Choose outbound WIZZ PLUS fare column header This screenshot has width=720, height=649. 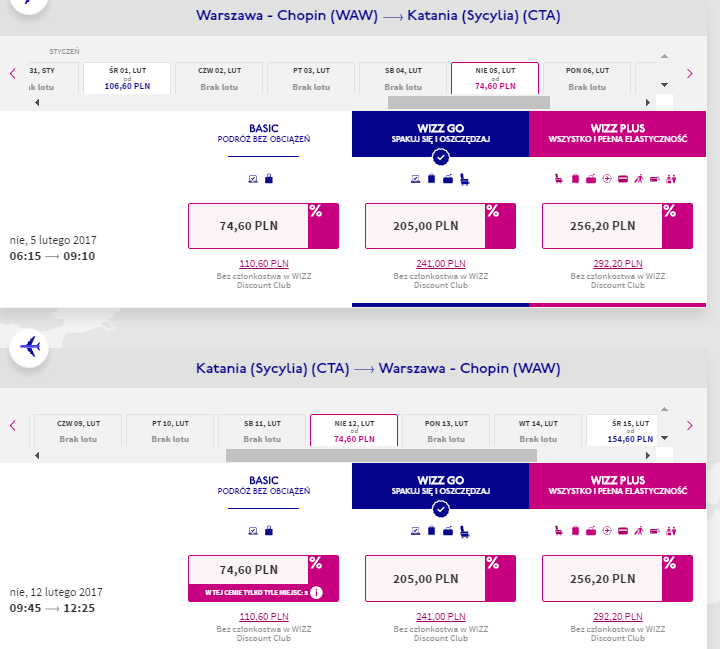click(x=618, y=134)
